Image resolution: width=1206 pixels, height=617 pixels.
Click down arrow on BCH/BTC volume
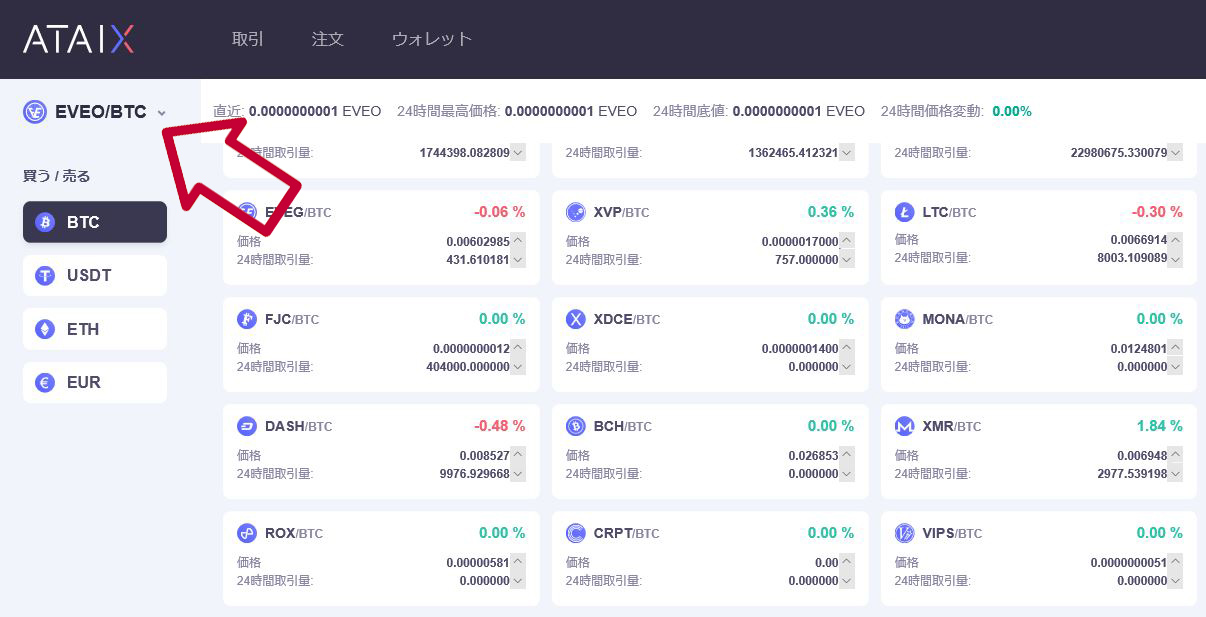click(847, 474)
